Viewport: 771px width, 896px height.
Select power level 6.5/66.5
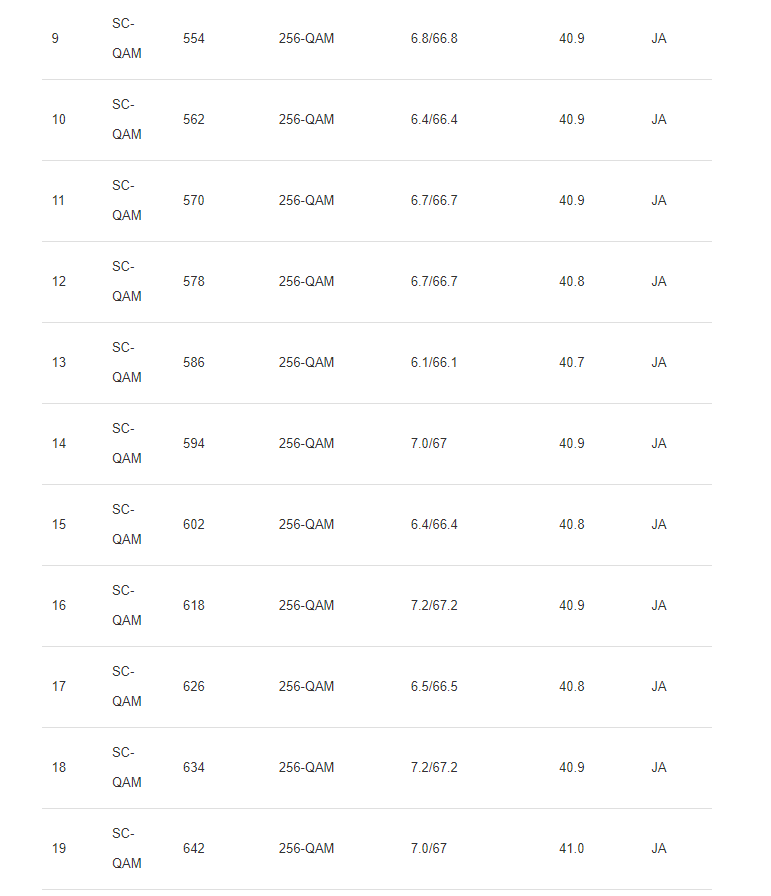point(434,687)
